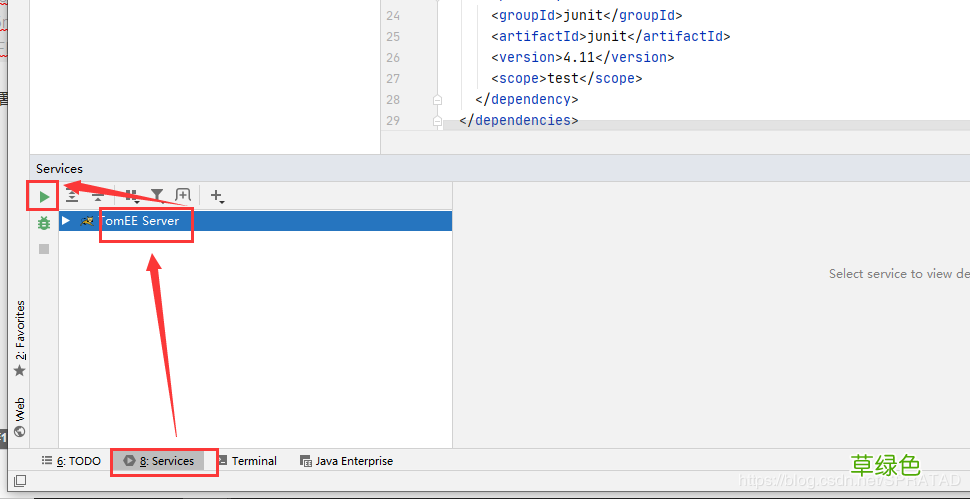The width and height of the screenshot is (970, 499).
Task: Click the gray Stop square icon
Action: point(43,249)
